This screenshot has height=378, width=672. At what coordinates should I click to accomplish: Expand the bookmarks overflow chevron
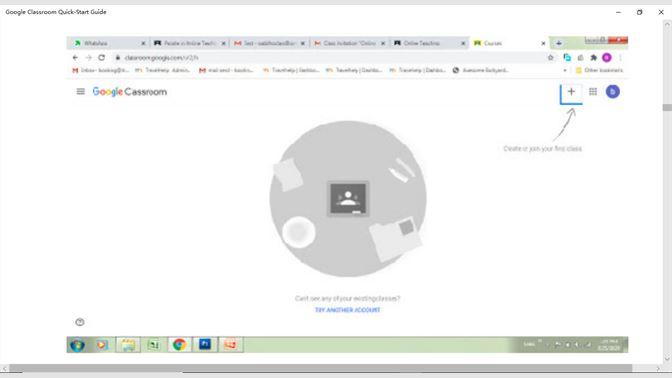click(x=565, y=70)
